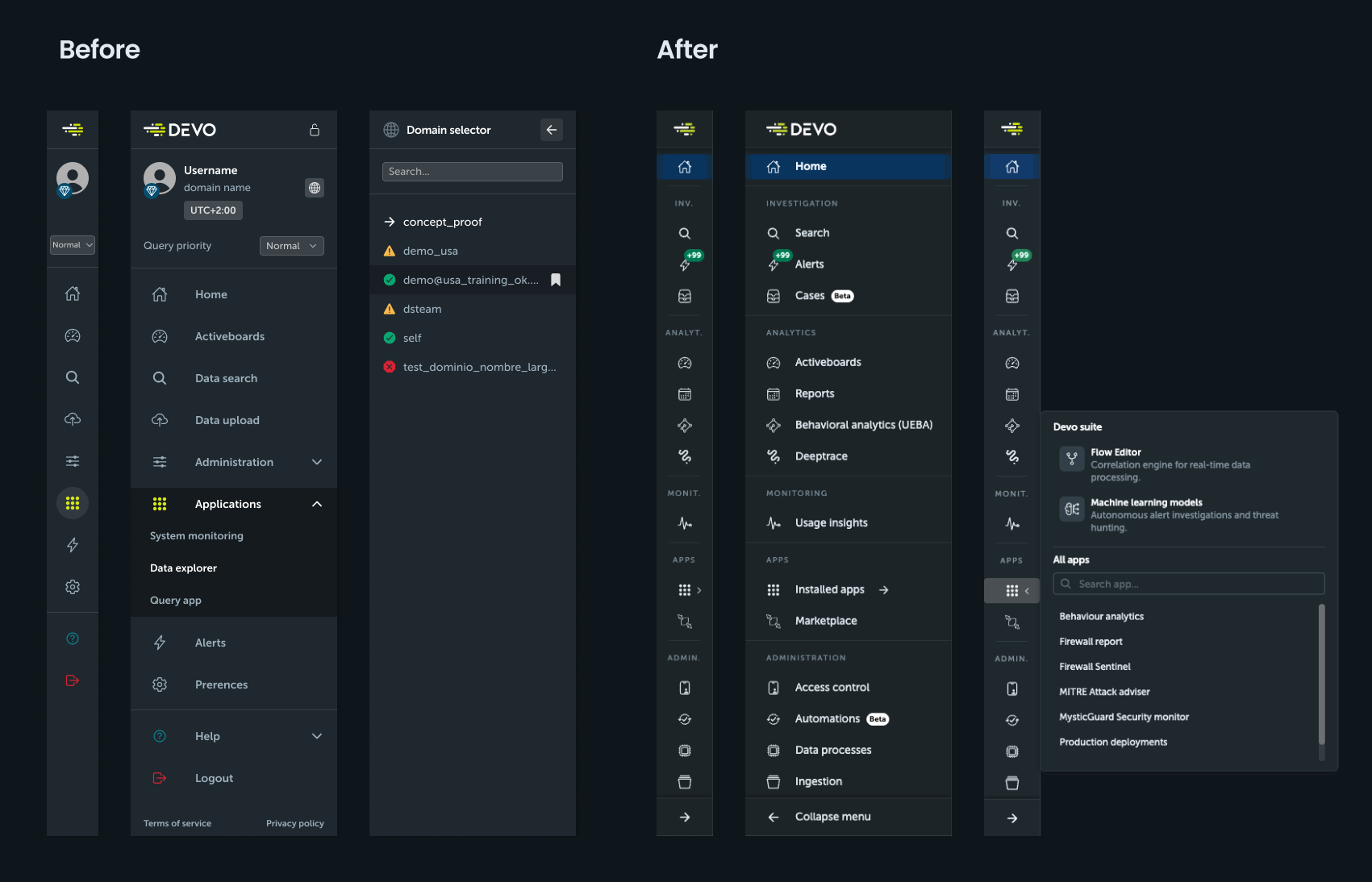
Task: Open the Normal query priority dropdown
Action: click(291, 245)
